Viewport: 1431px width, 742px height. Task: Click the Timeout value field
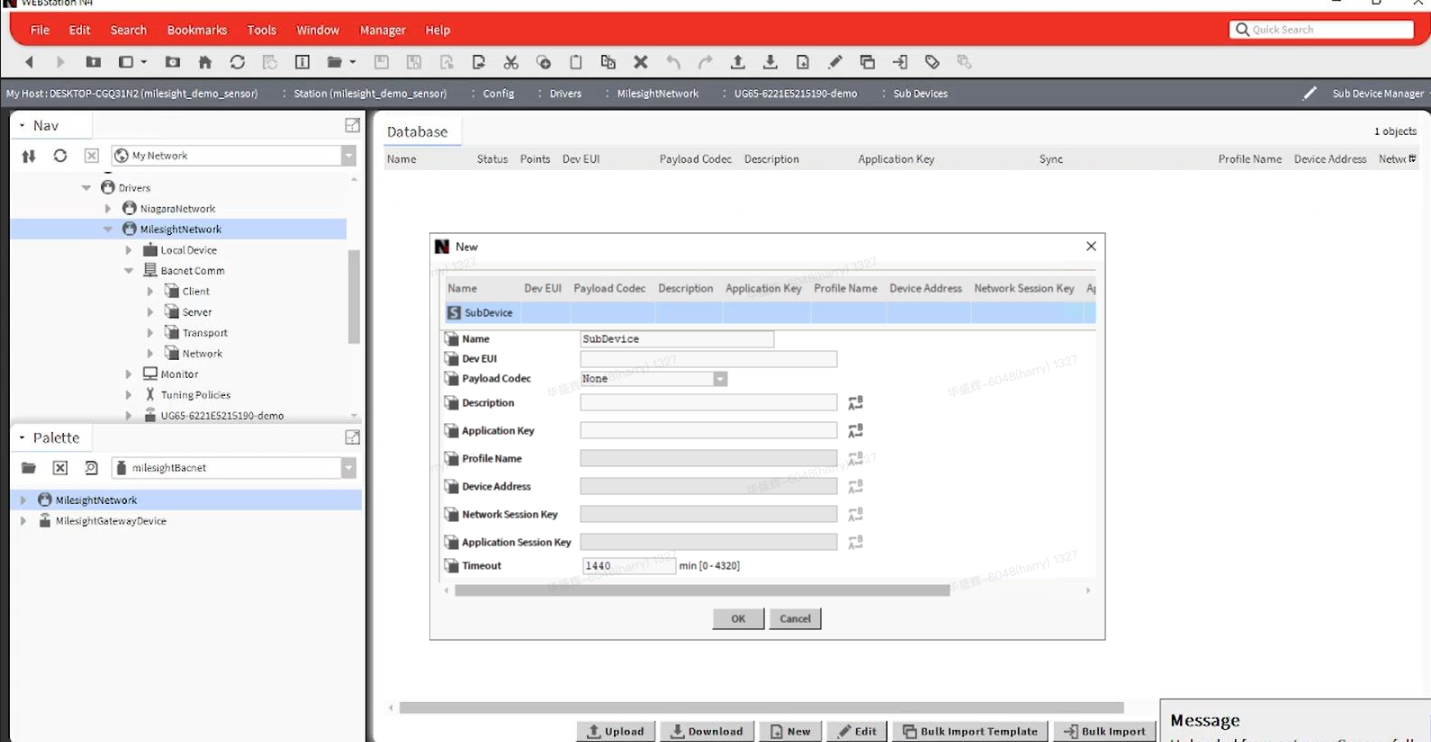click(629, 566)
